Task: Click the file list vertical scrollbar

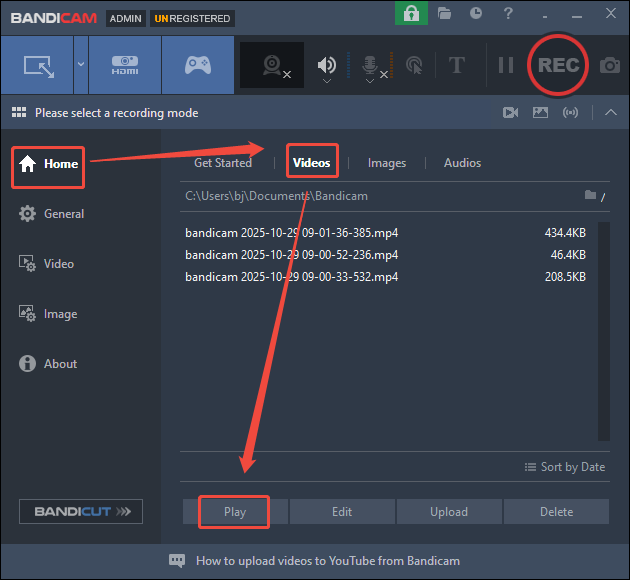Action: [603, 331]
